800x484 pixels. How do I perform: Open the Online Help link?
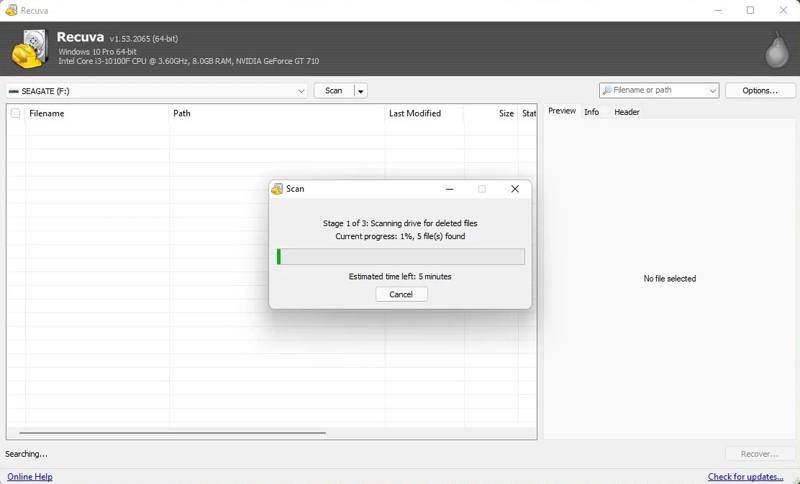tap(30, 477)
